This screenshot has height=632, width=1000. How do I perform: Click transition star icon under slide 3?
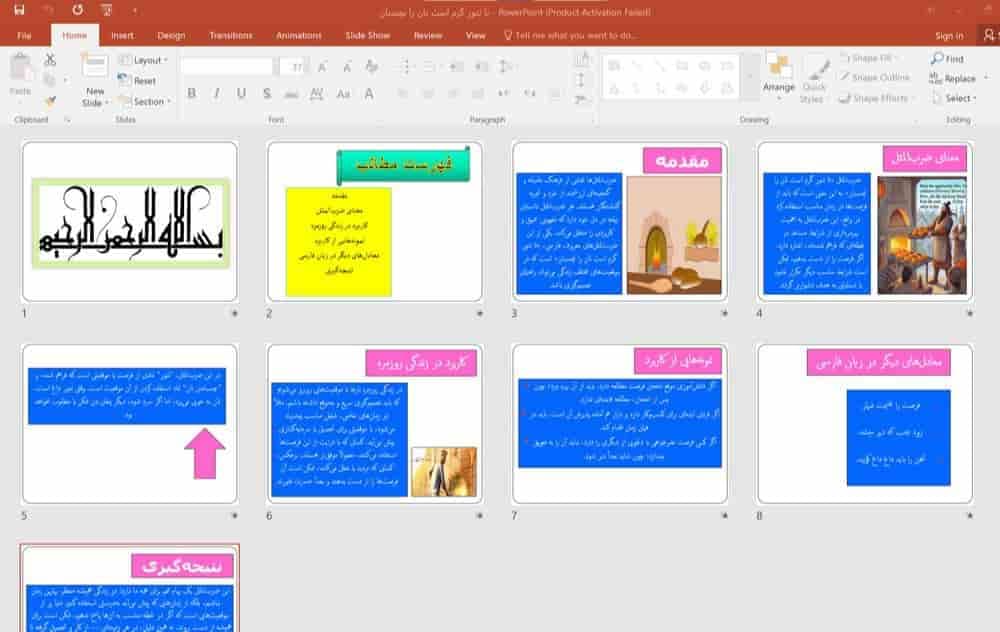pyautogui.click(x=724, y=313)
